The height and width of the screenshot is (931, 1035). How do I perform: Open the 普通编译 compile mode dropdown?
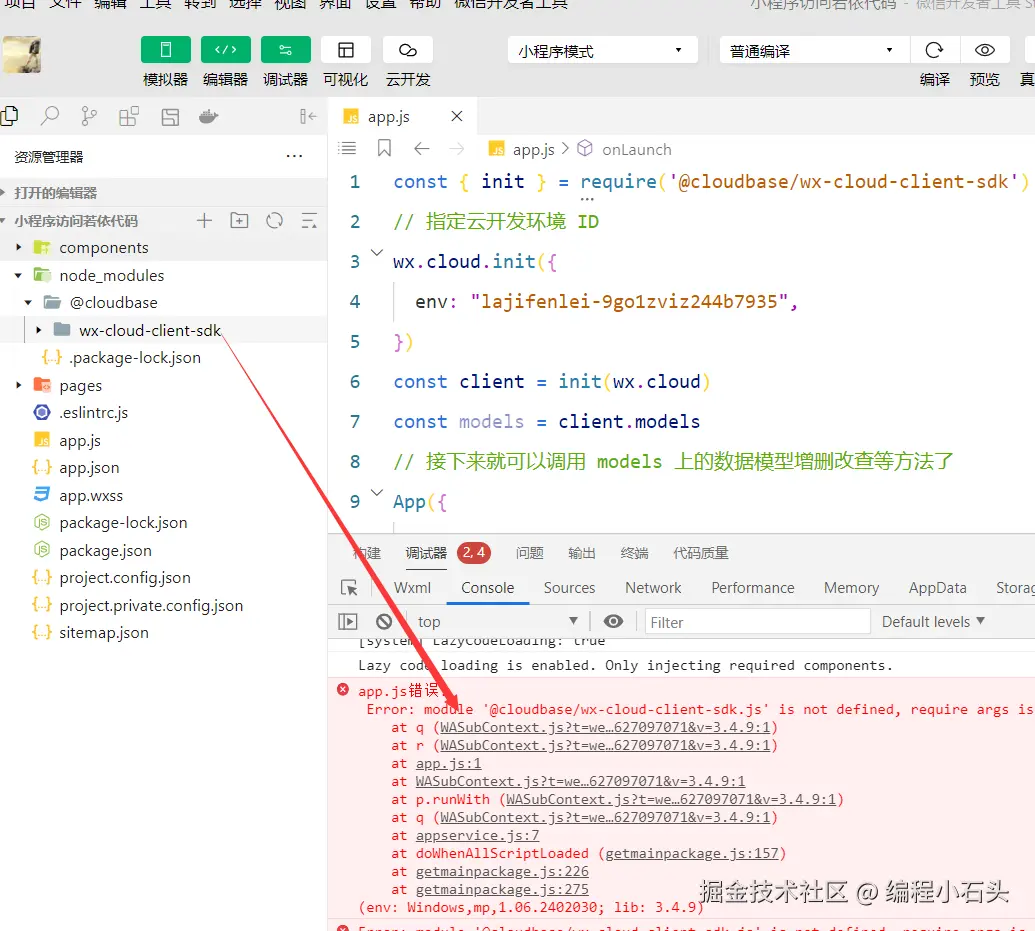(814, 51)
